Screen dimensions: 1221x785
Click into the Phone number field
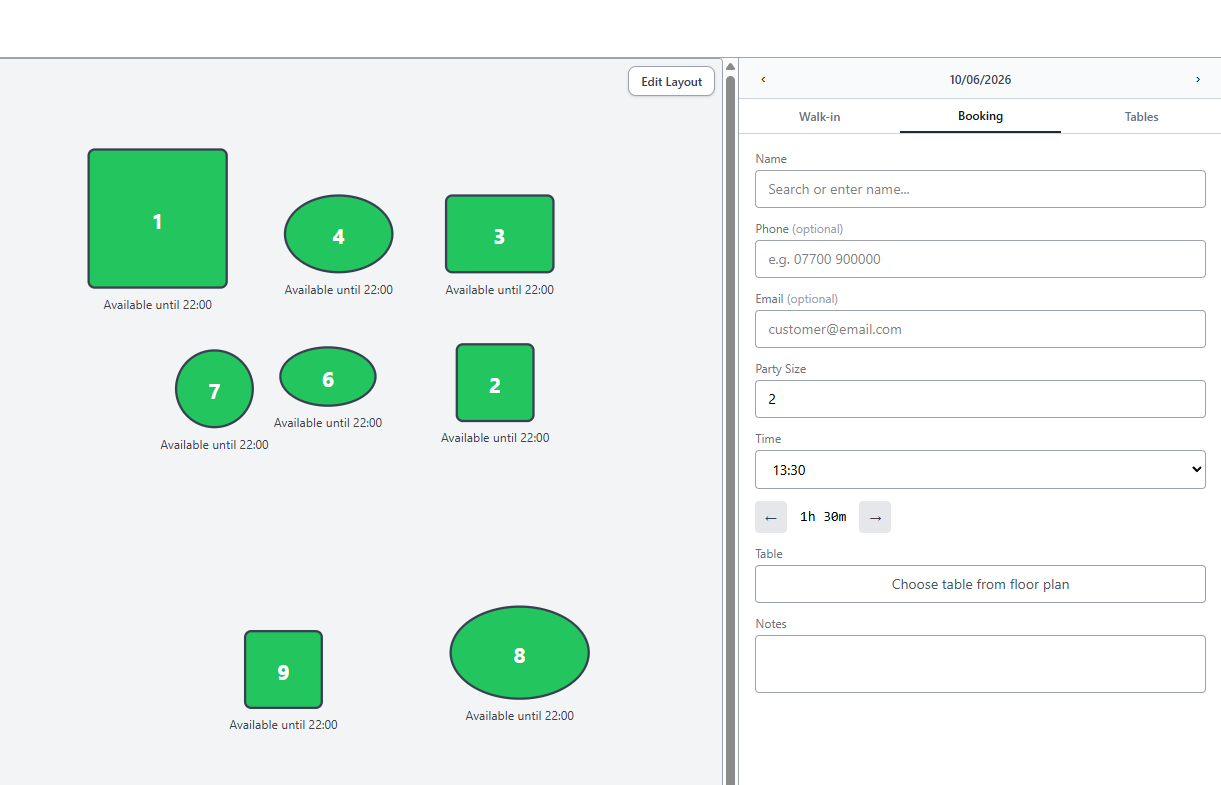point(980,259)
